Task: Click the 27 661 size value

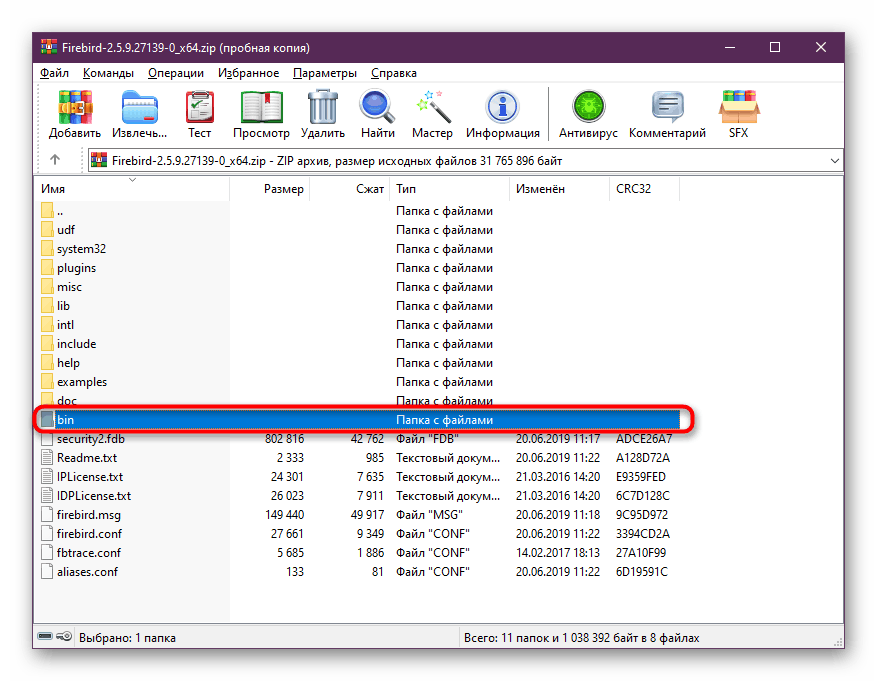Action: (x=287, y=534)
